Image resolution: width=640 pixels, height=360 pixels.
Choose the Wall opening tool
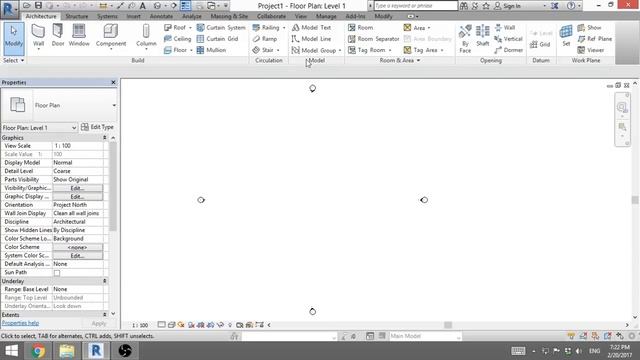pyautogui.click(x=505, y=28)
